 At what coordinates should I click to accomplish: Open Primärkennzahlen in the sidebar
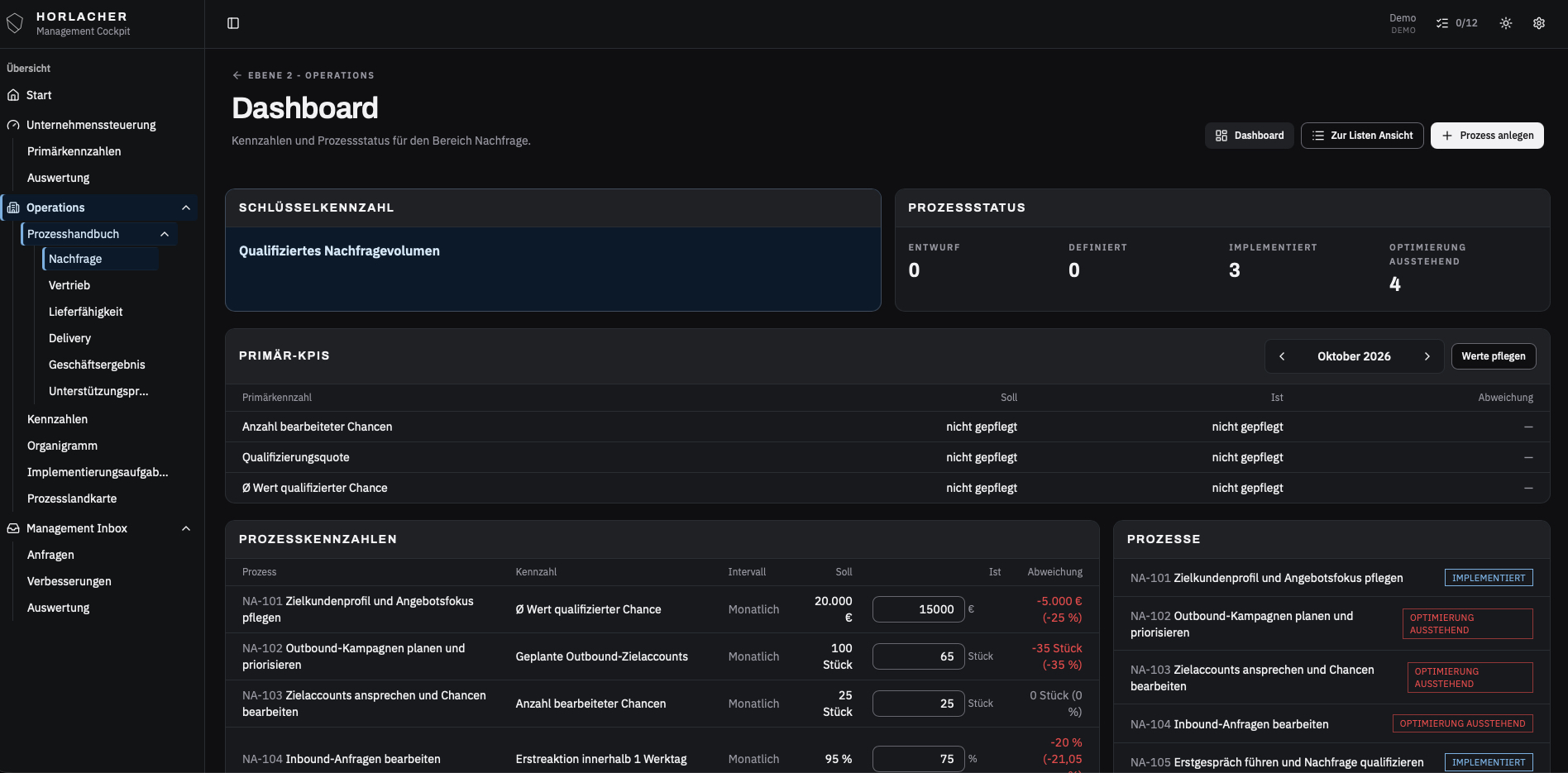pyautogui.click(x=74, y=151)
